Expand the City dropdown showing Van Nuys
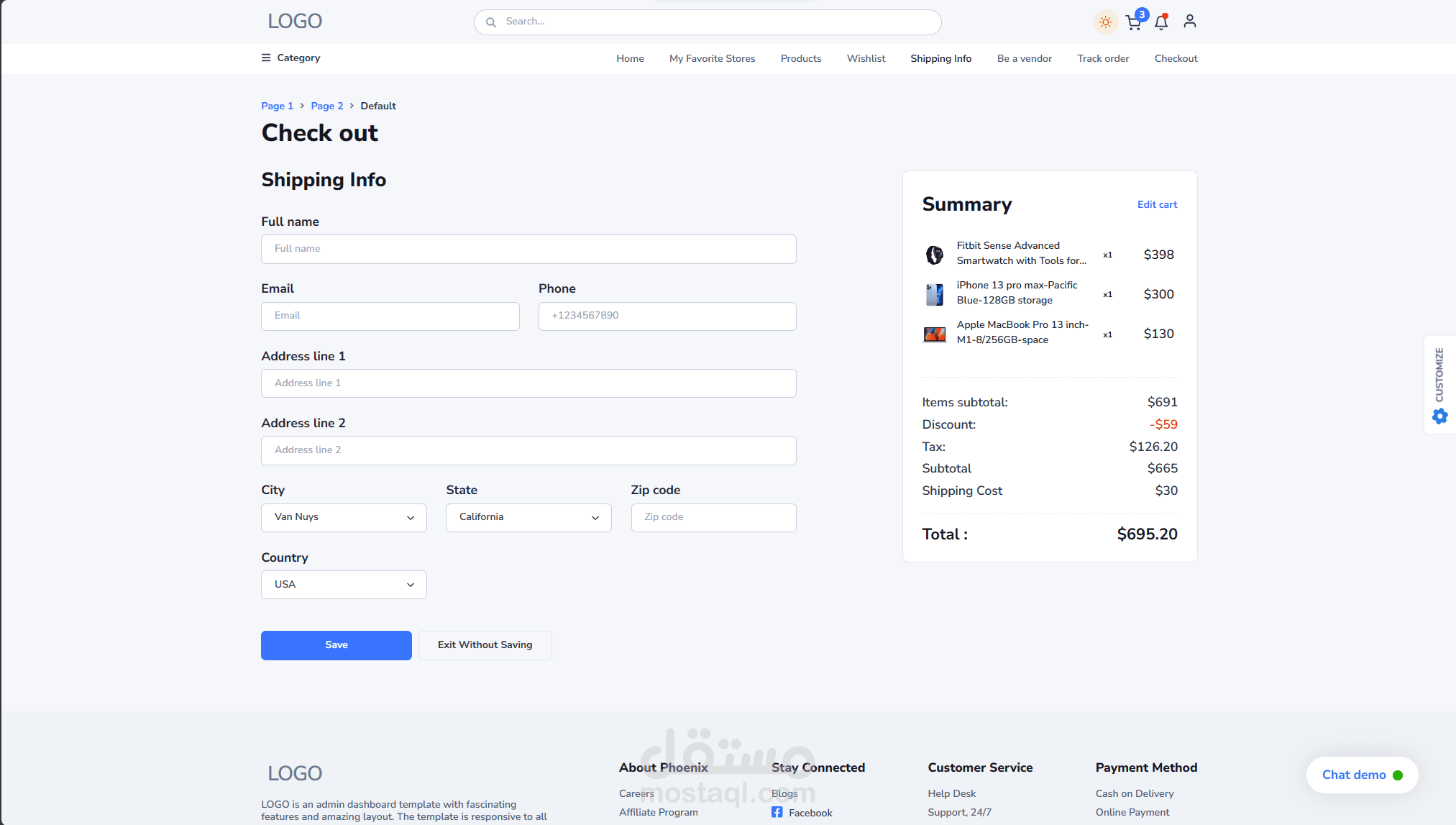Viewport: 1456px width, 825px height. click(344, 517)
